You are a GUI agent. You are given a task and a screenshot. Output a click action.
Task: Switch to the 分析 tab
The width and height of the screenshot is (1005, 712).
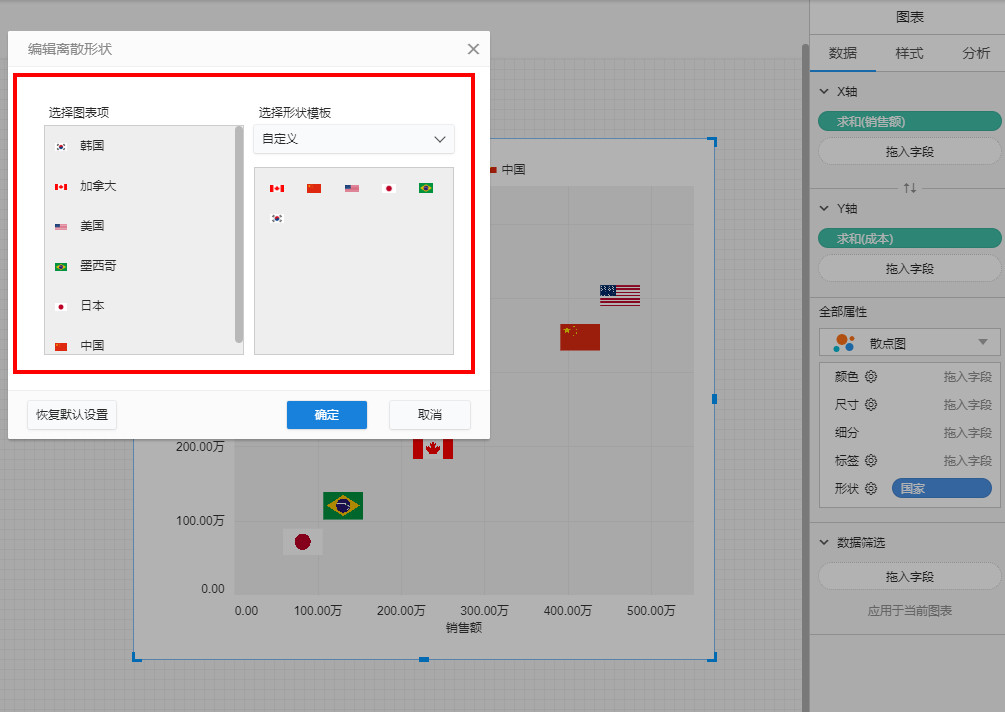976,53
